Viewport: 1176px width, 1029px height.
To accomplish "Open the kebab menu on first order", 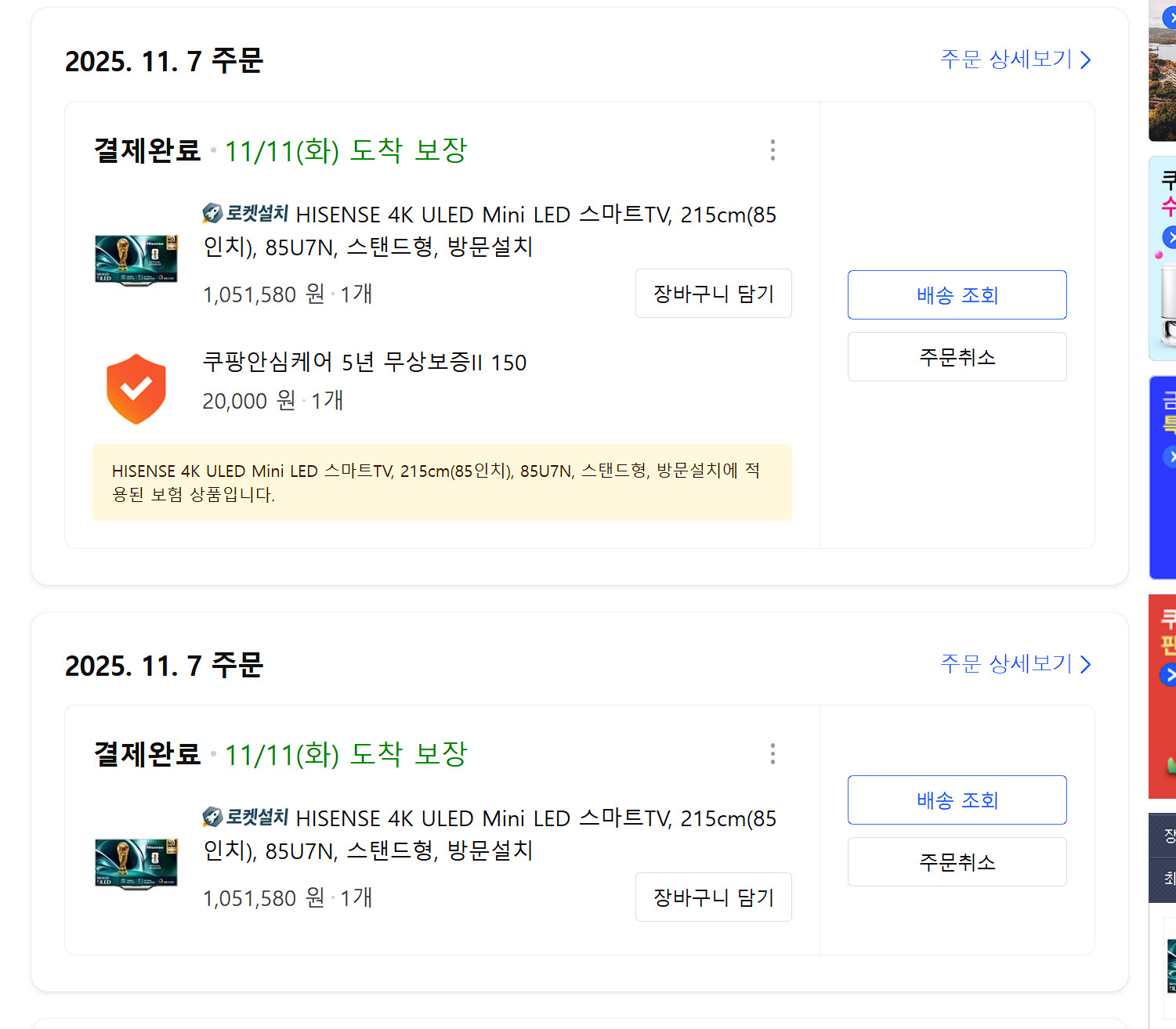I will click(x=773, y=150).
